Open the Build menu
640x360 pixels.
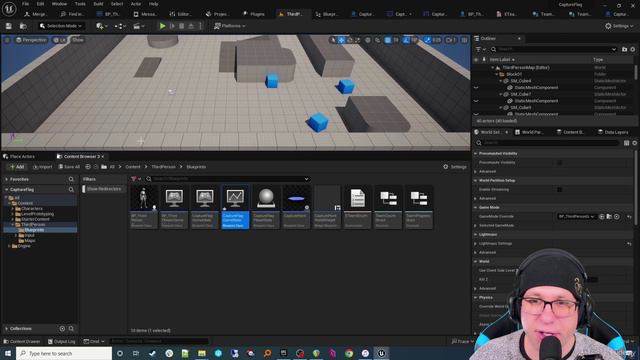[x=98, y=4]
